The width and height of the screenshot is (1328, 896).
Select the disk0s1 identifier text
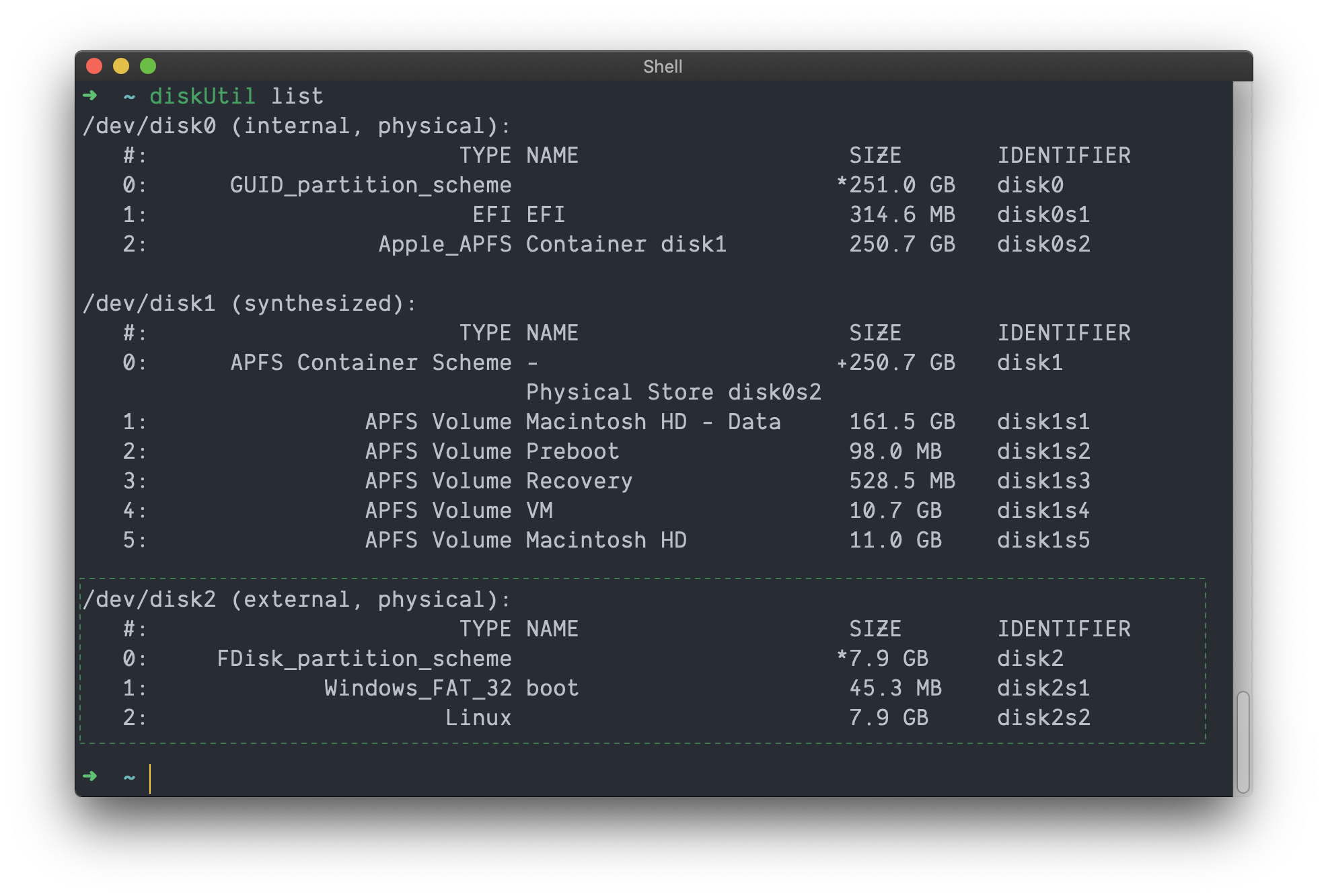tap(1043, 215)
